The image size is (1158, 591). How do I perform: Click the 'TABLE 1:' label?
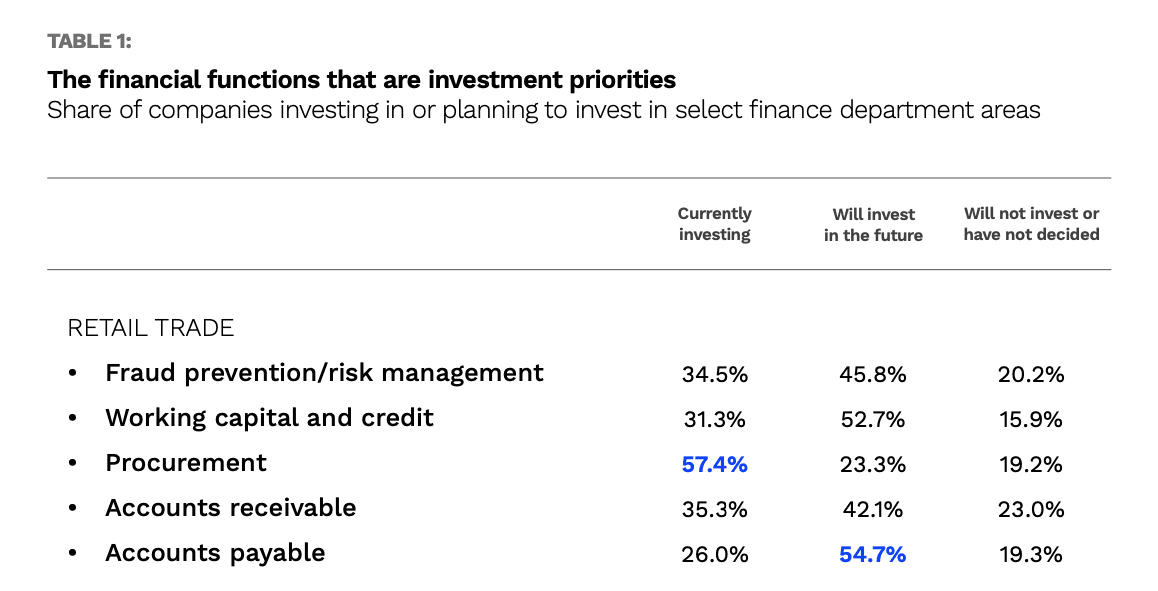[89, 42]
